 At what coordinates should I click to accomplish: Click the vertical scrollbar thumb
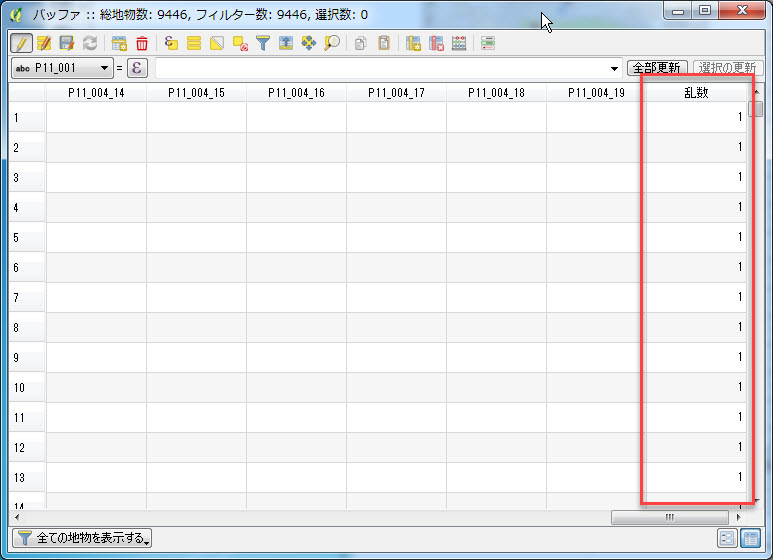[755, 109]
